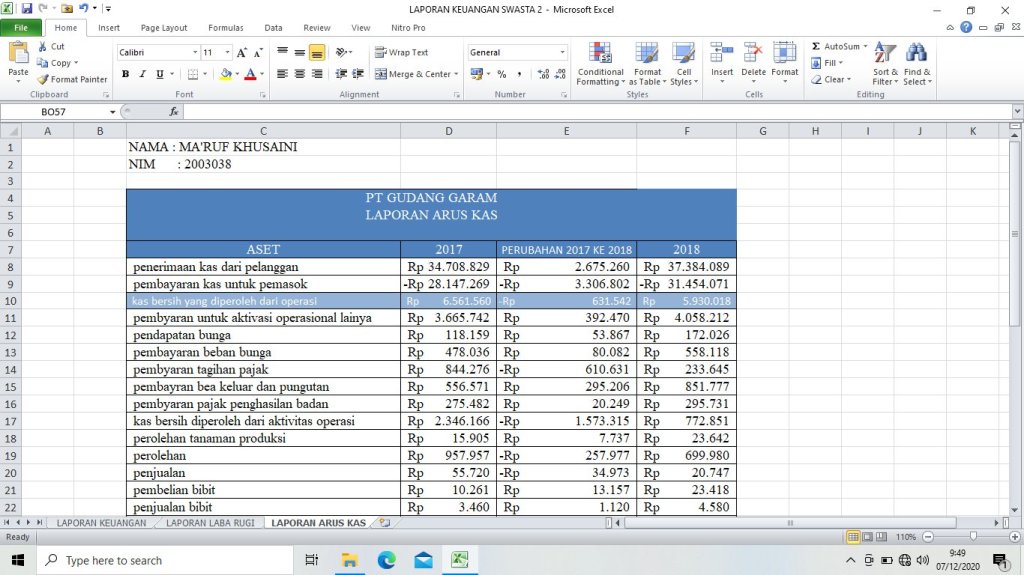The width and height of the screenshot is (1024, 575).
Task: Click the Find & Select icon
Action: tap(916, 54)
